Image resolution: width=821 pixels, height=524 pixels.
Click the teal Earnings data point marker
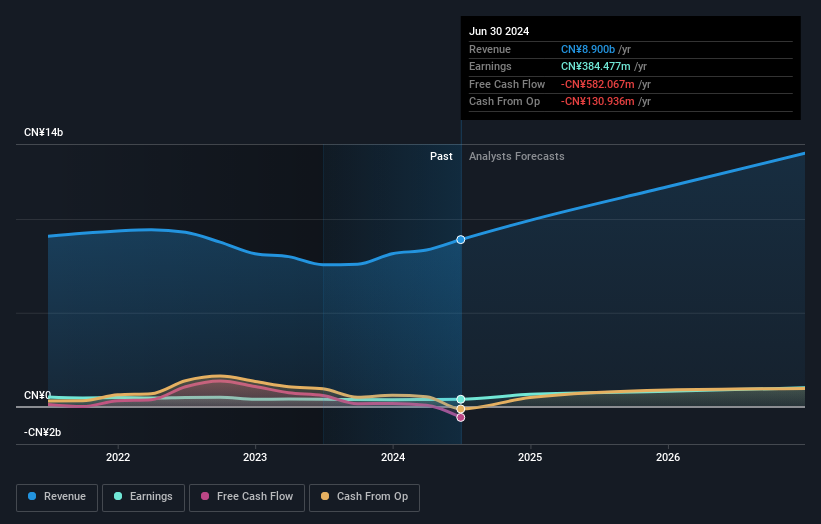click(461, 399)
